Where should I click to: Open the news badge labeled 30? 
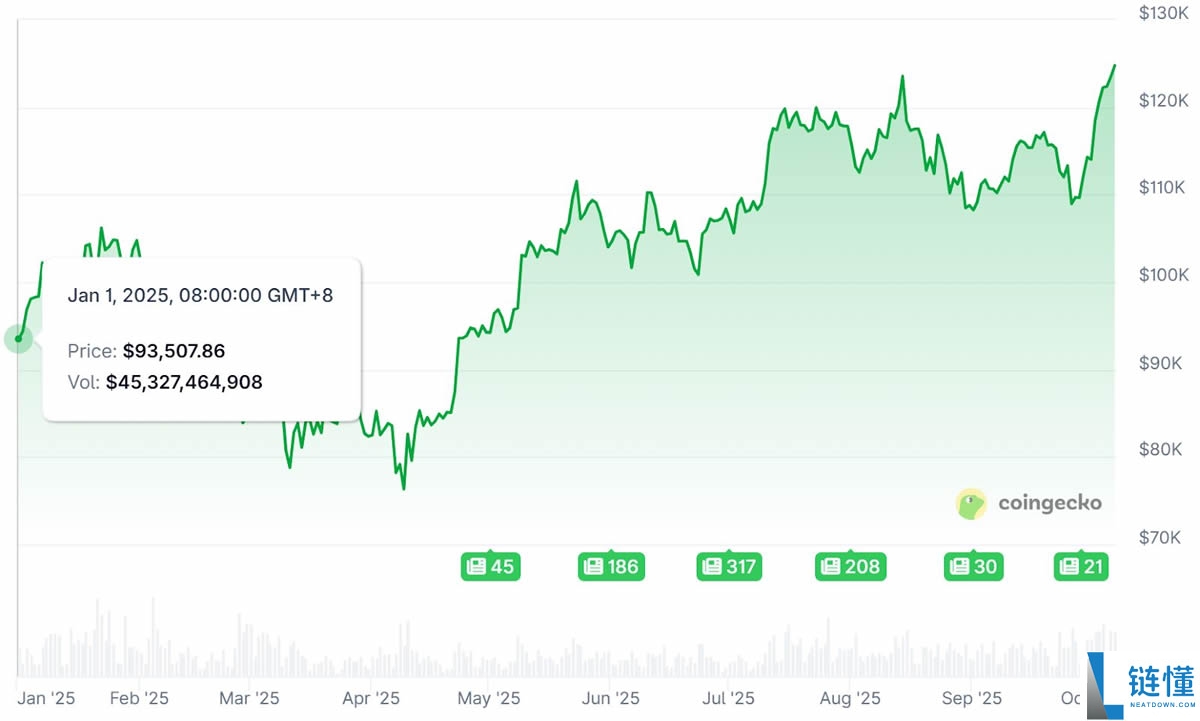pos(972,567)
